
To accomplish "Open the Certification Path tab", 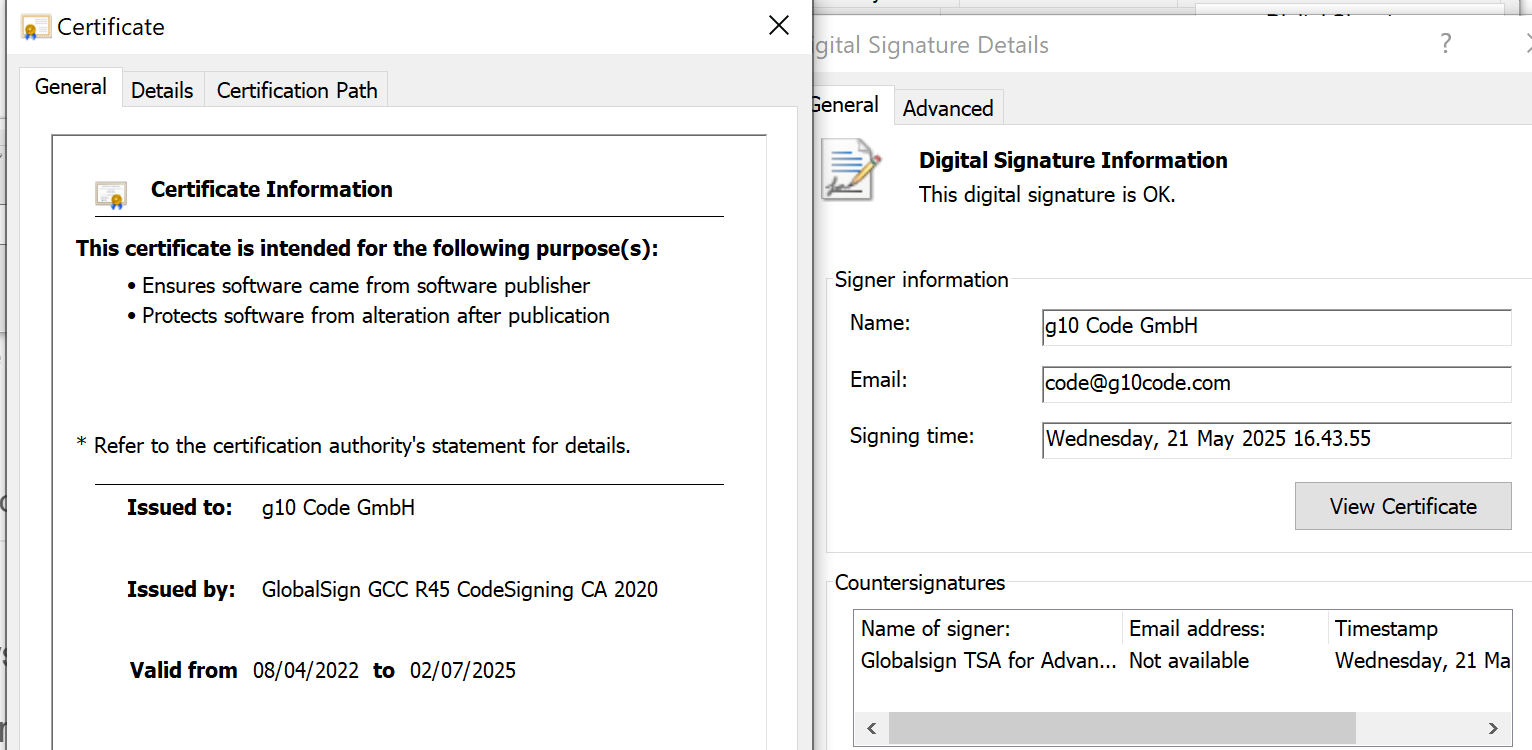I will point(297,90).
